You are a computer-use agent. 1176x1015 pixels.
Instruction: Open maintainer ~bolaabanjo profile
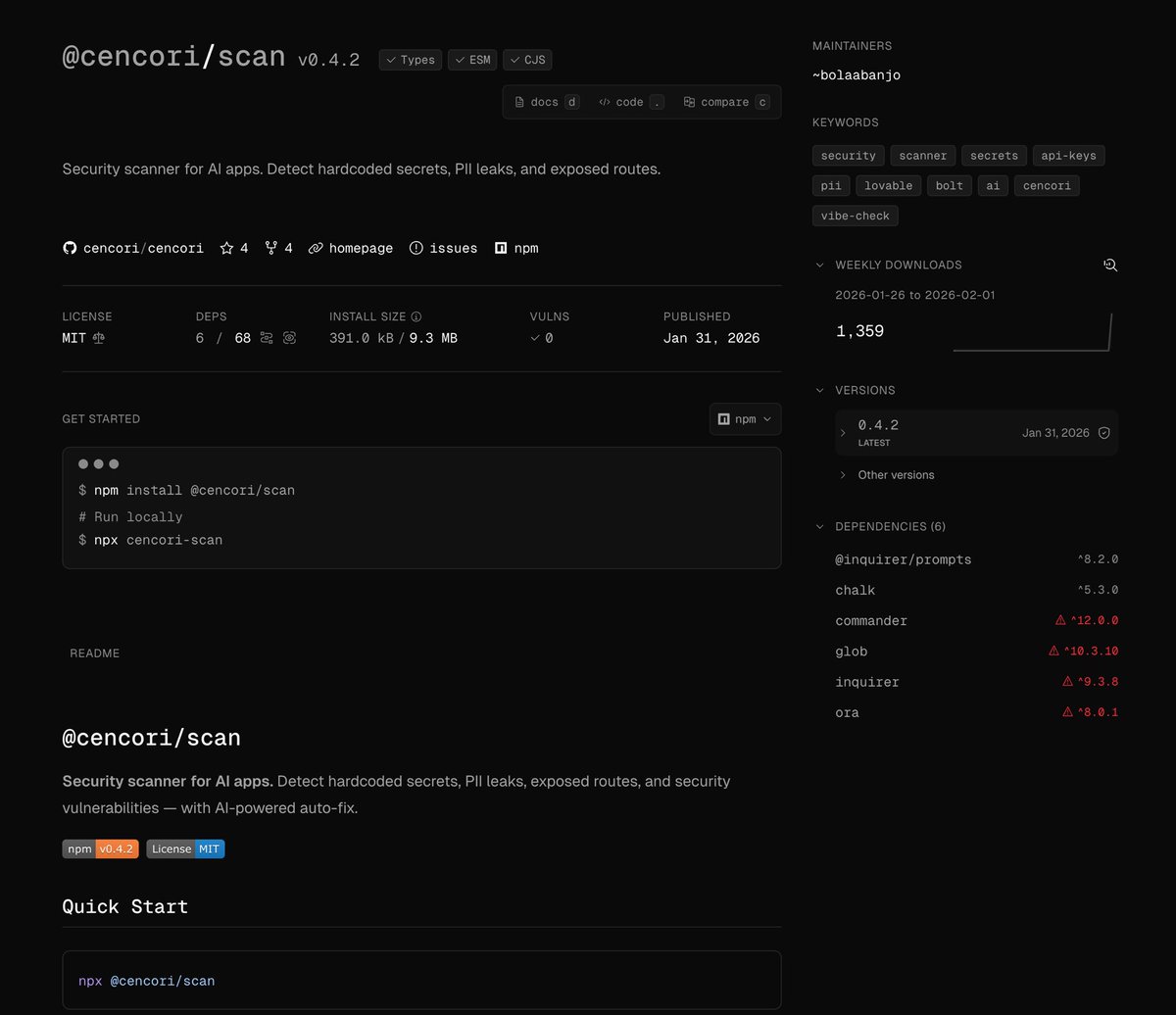(x=857, y=74)
